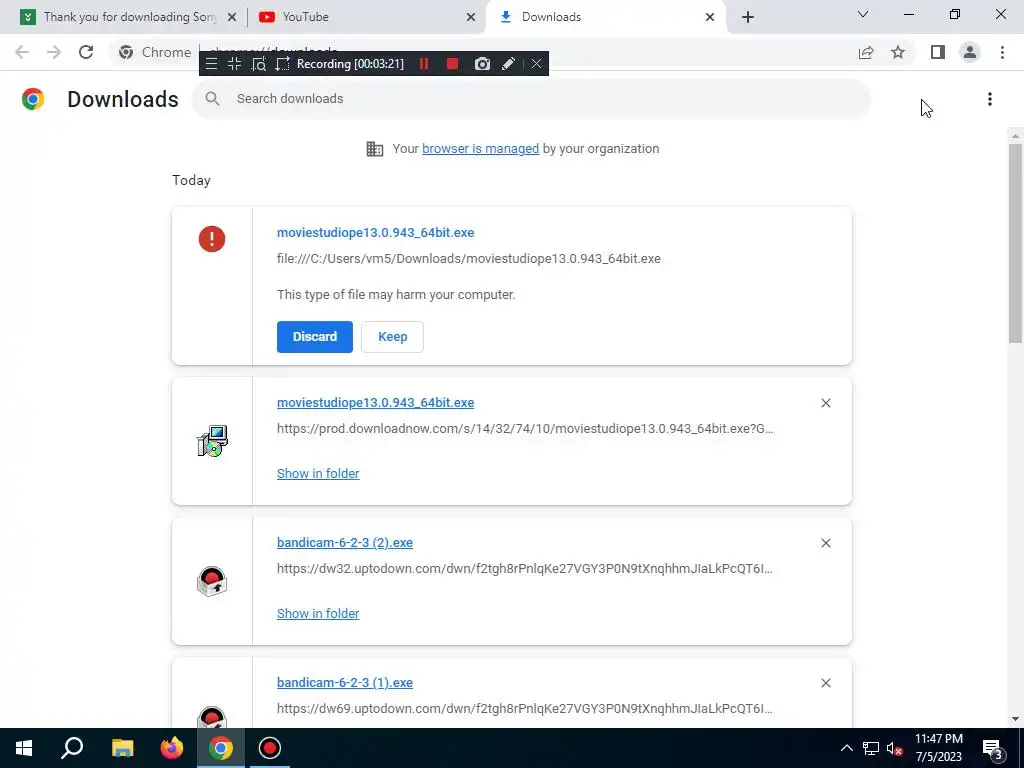Screen dimensions: 1024x768
Task: Open the taskbar clock and date
Action: (938, 748)
